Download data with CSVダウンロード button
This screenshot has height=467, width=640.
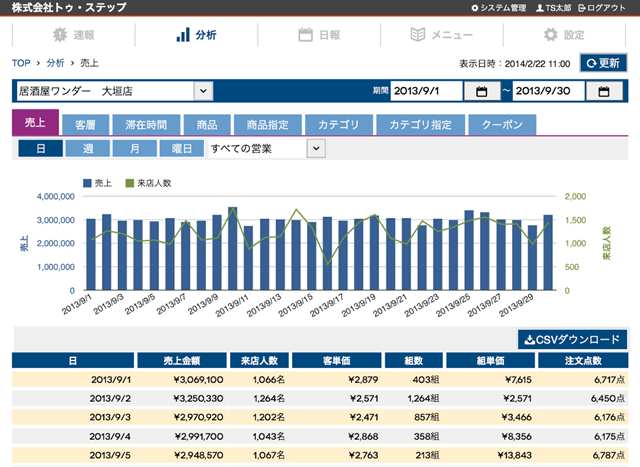(x=572, y=340)
